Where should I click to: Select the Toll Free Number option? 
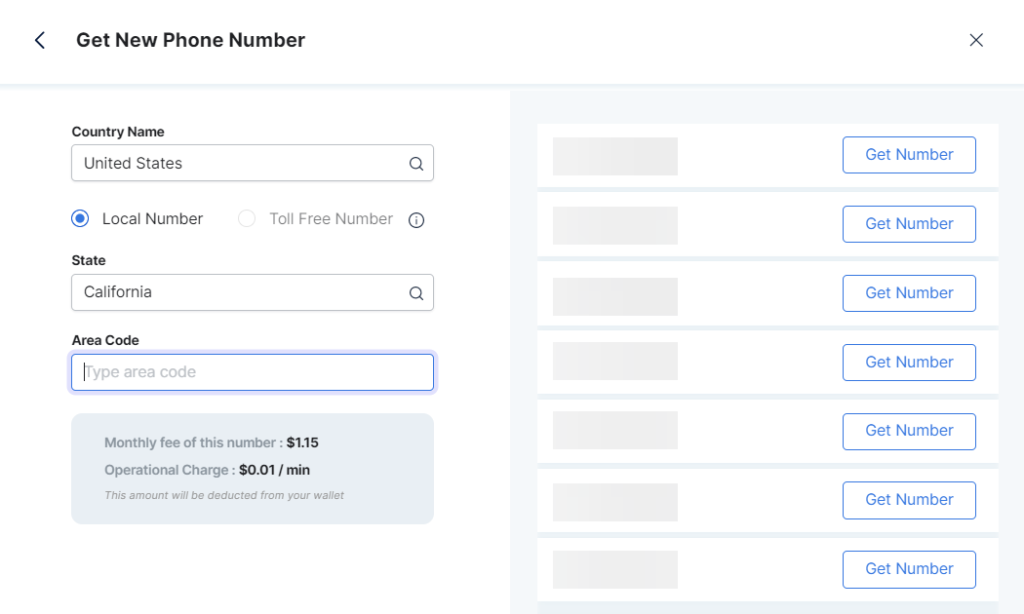click(x=246, y=218)
